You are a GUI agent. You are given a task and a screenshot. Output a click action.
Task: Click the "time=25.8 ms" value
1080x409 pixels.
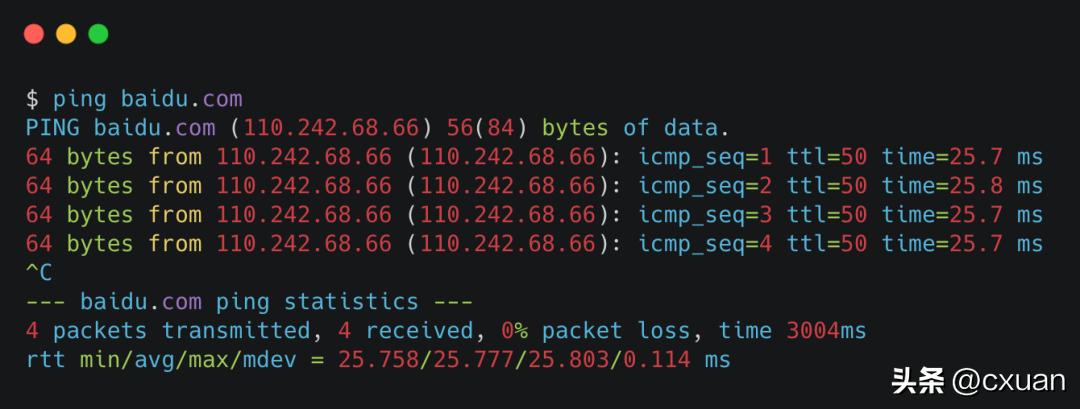(962, 186)
